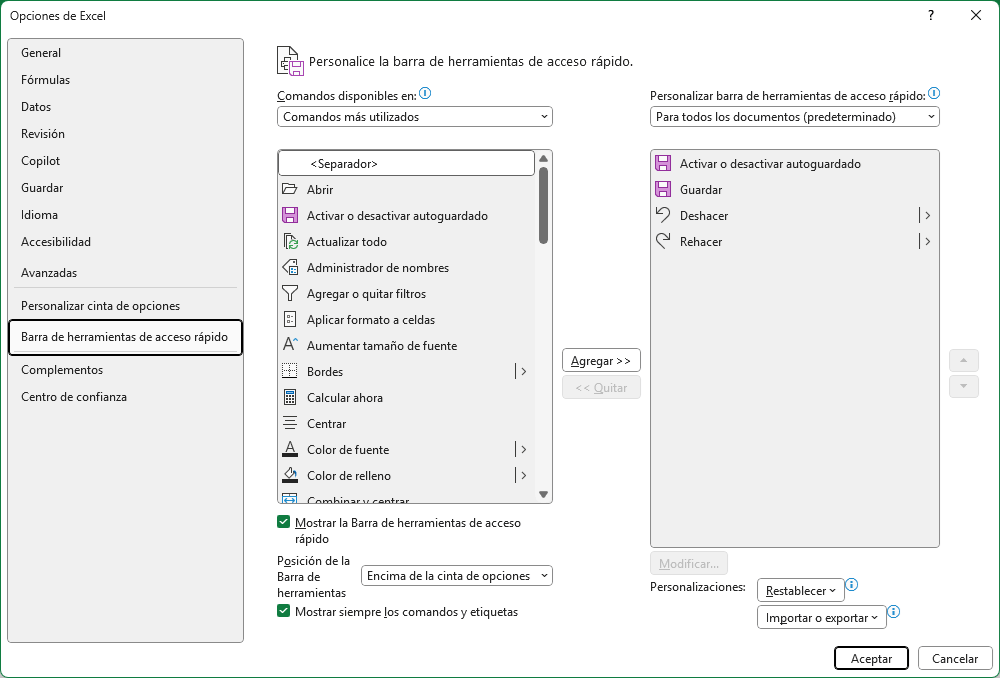The width and height of the screenshot is (1000, 678).
Task: Open the Restablecer dropdown button
Action: coord(800,591)
